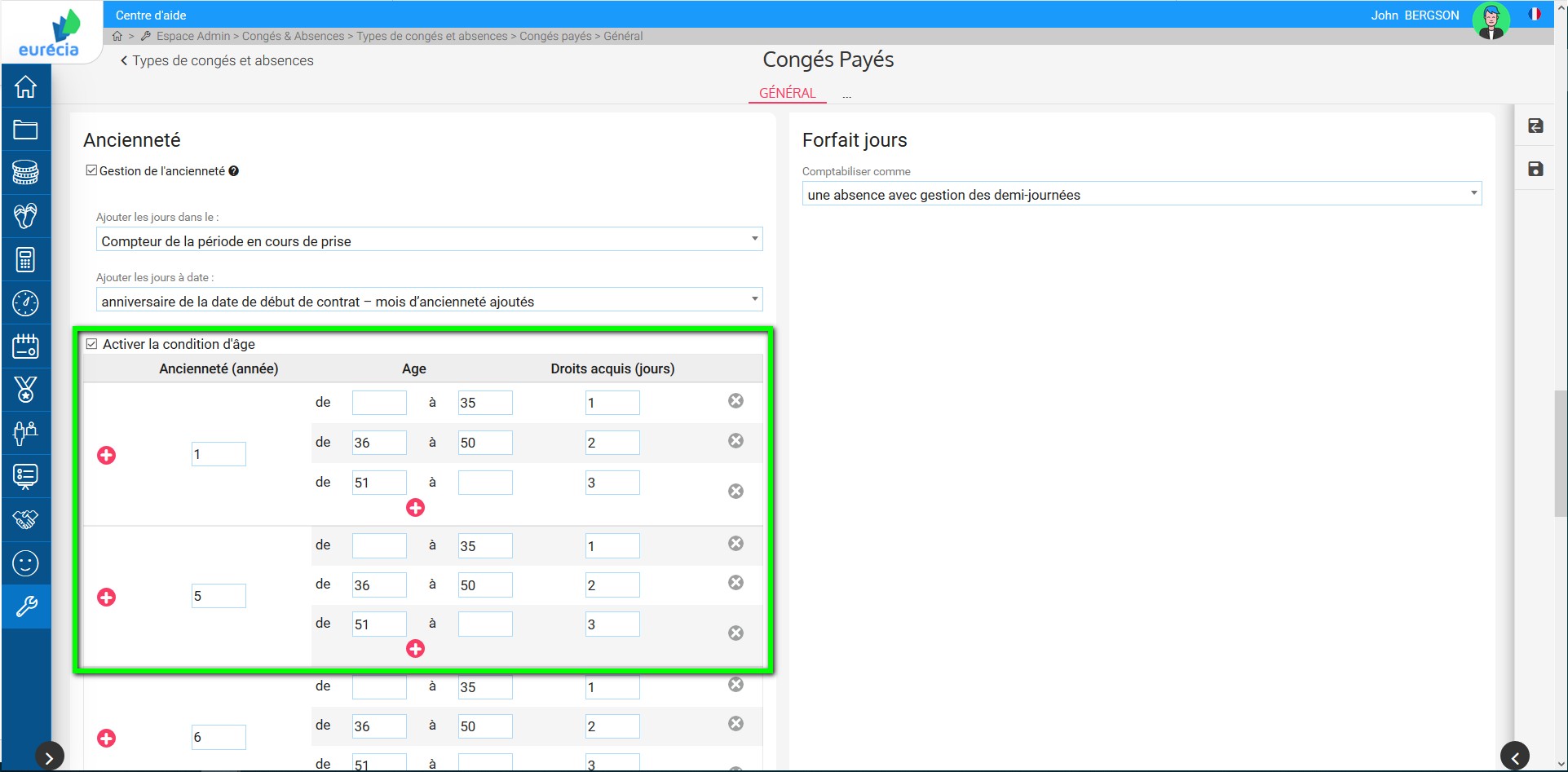The width and height of the screenshot is (1568, 772).
Task: Toggle Activer la condition d'âge checkbox
Action: click(x=92, y=344)
